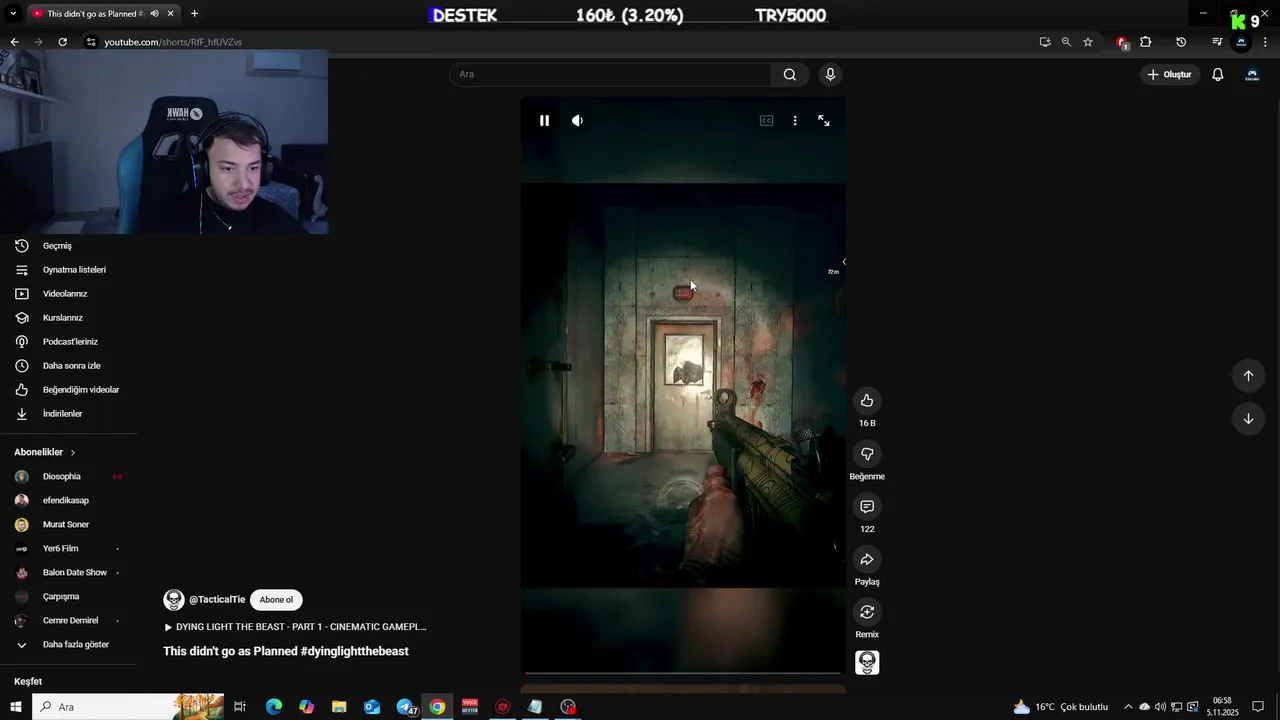Viewport: 1280px width, 720px height.
Task: Select the This didn't go as Planned tab
Action: pyautogui.click(x=96, y=14)
